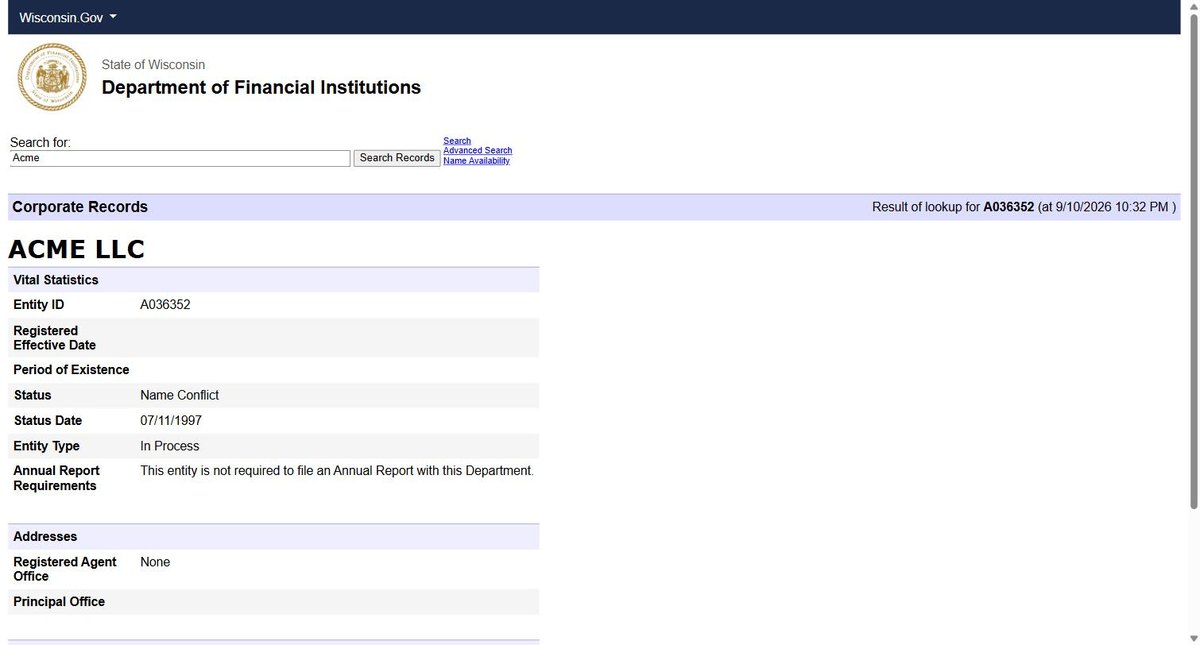This screenshot has height=645, width=1200.
Task: Click the Vital Statistics section header
Action: pos(274,280)
